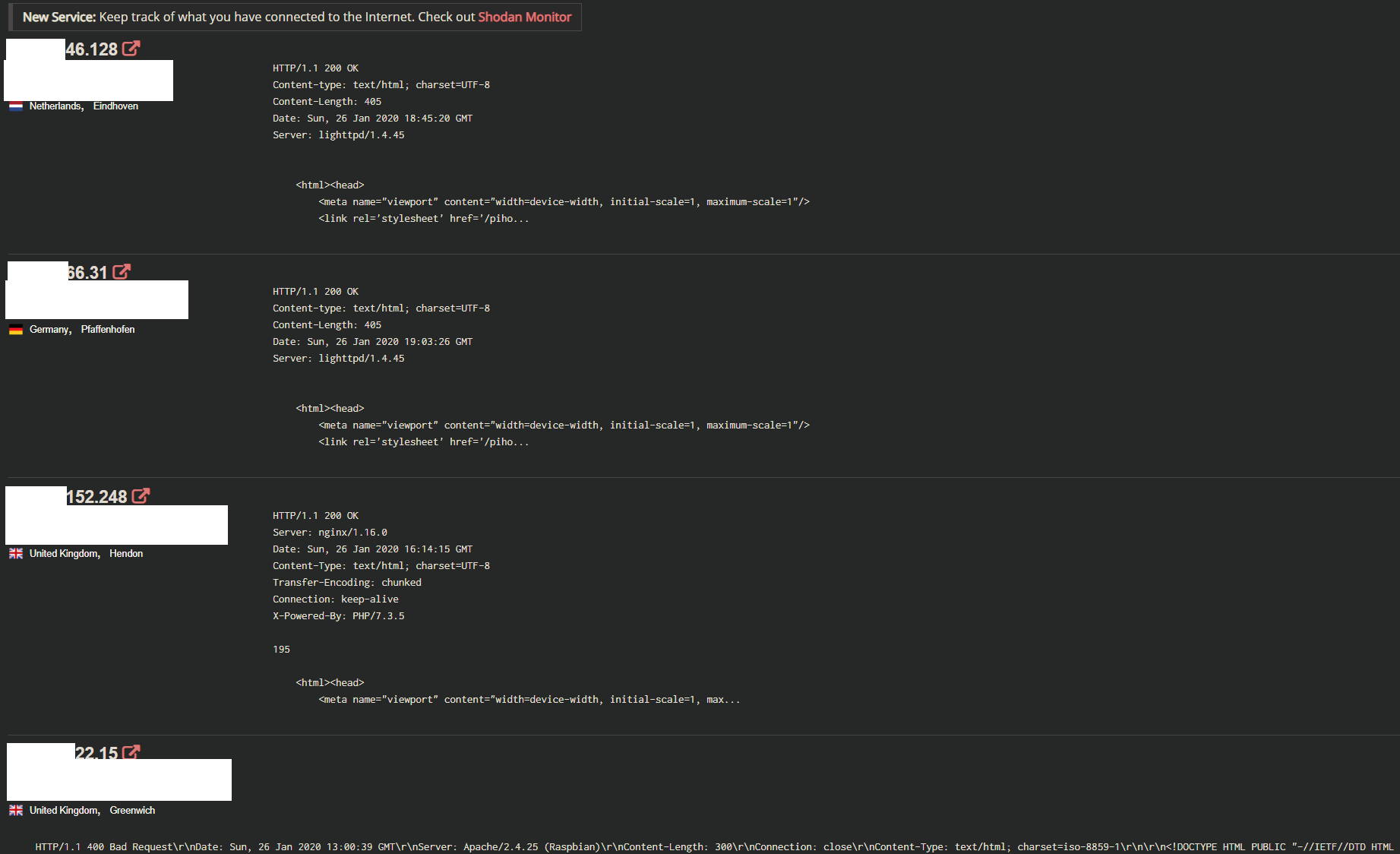Filter results by city Greenwich

132,811
